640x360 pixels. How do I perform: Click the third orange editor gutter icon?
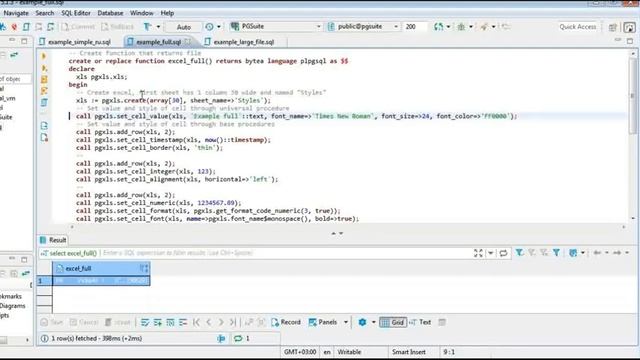click(x=44, y=79)
